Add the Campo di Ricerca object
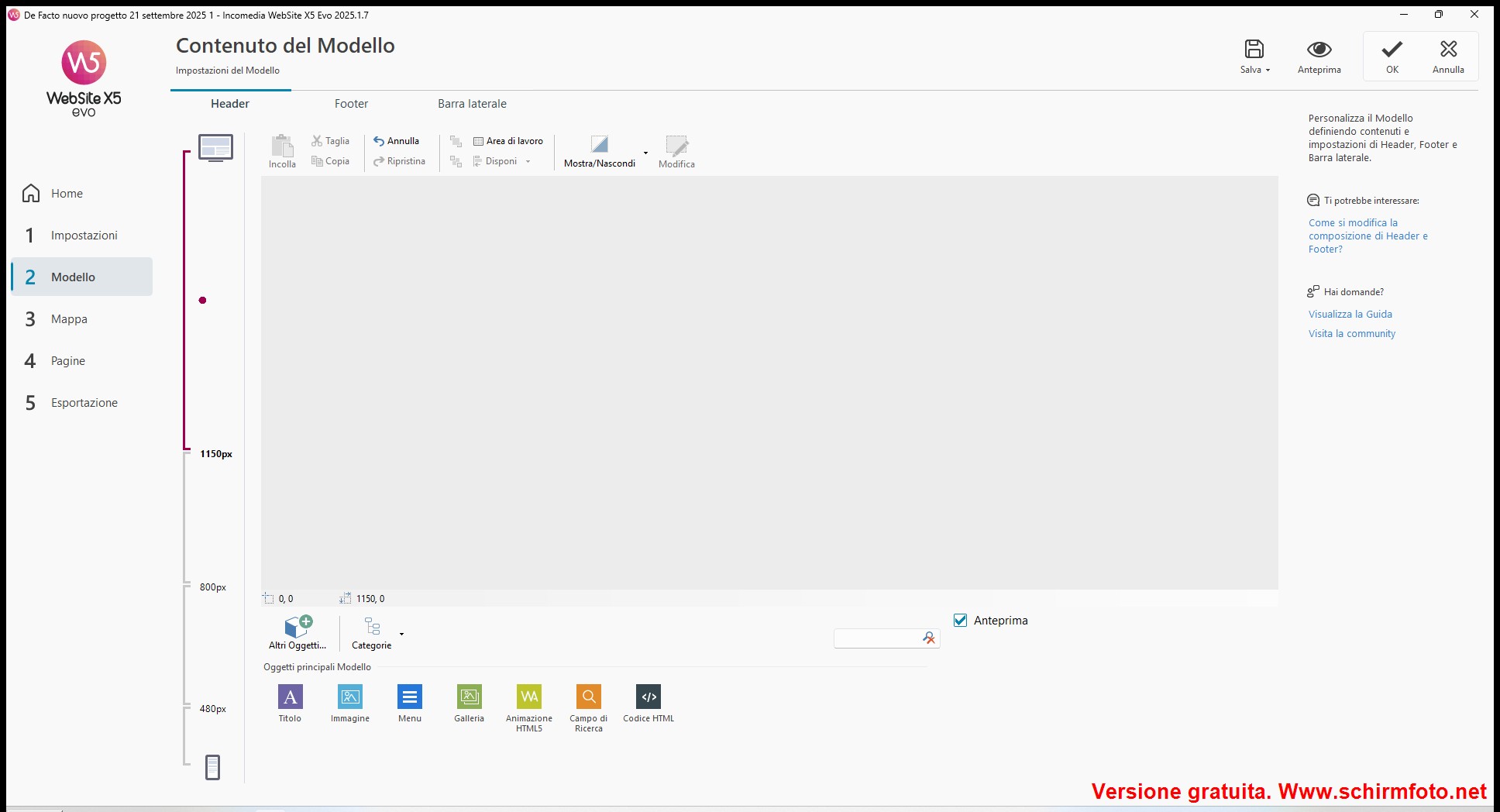Image resolution: width=1500 pixels, height=812 pixels. coord(589,697)
